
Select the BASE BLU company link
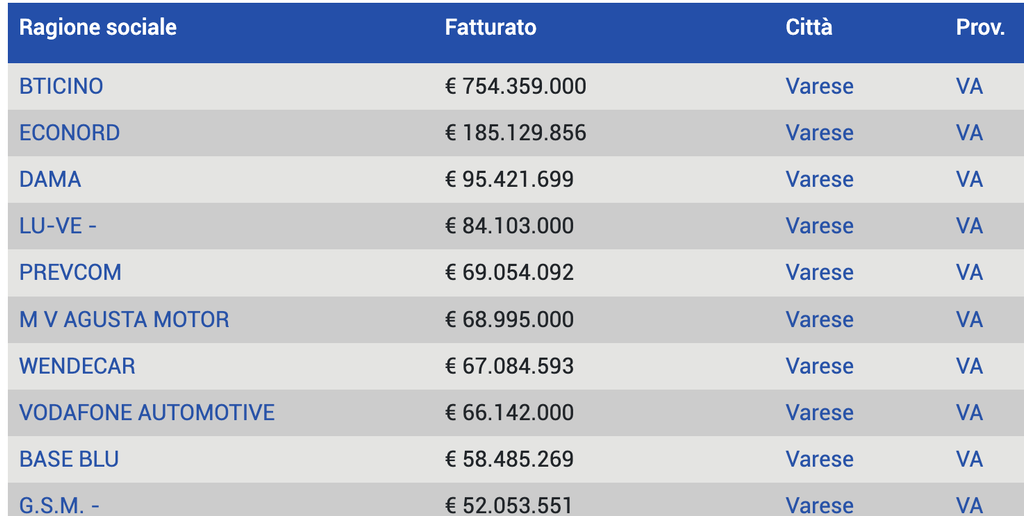[x=69, y=459]
